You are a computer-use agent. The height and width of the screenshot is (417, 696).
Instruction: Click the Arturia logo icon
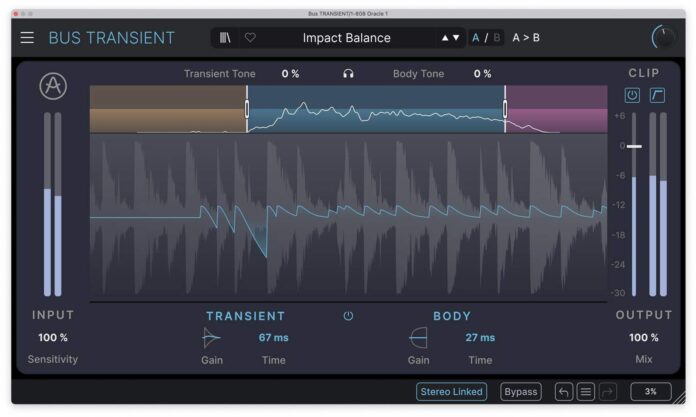click(53, 87)
